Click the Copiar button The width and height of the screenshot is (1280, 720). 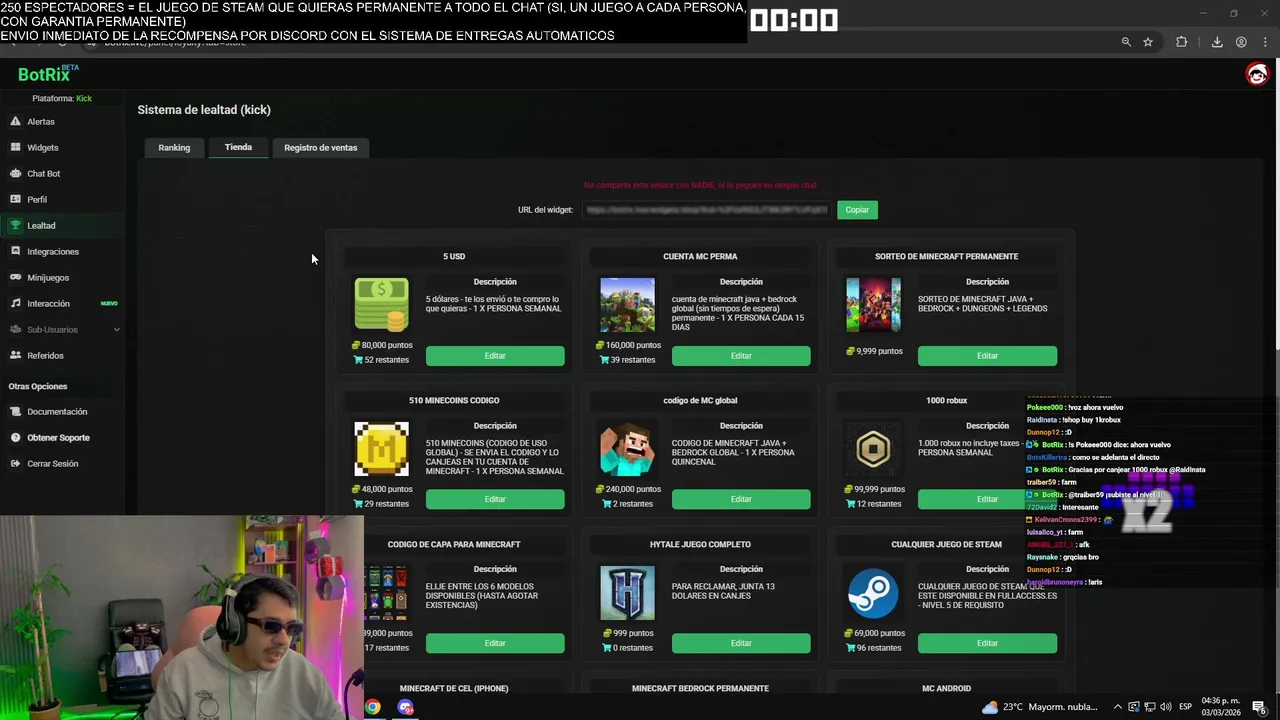[x=857, y=209]
